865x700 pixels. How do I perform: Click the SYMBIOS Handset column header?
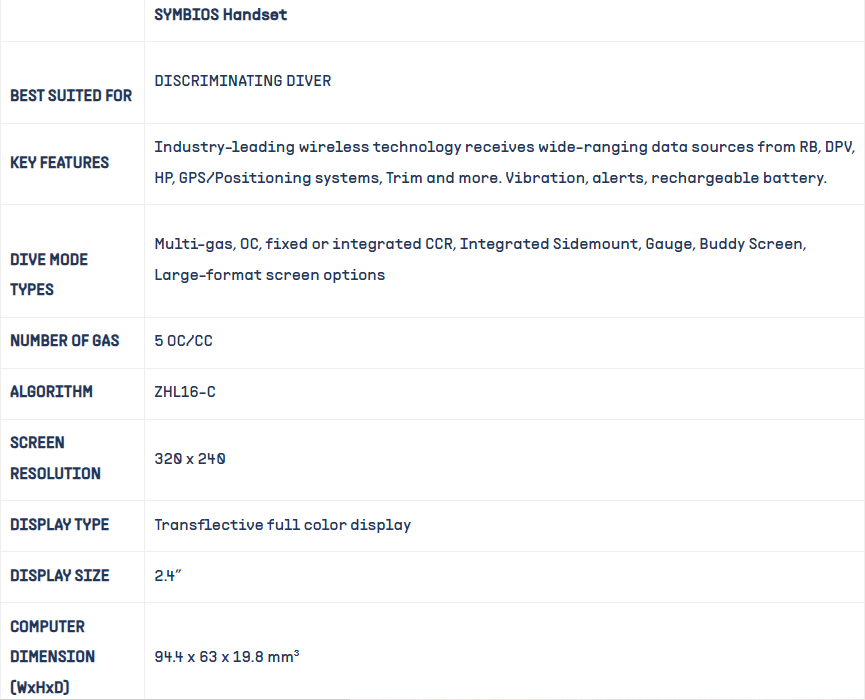point(221,15)
